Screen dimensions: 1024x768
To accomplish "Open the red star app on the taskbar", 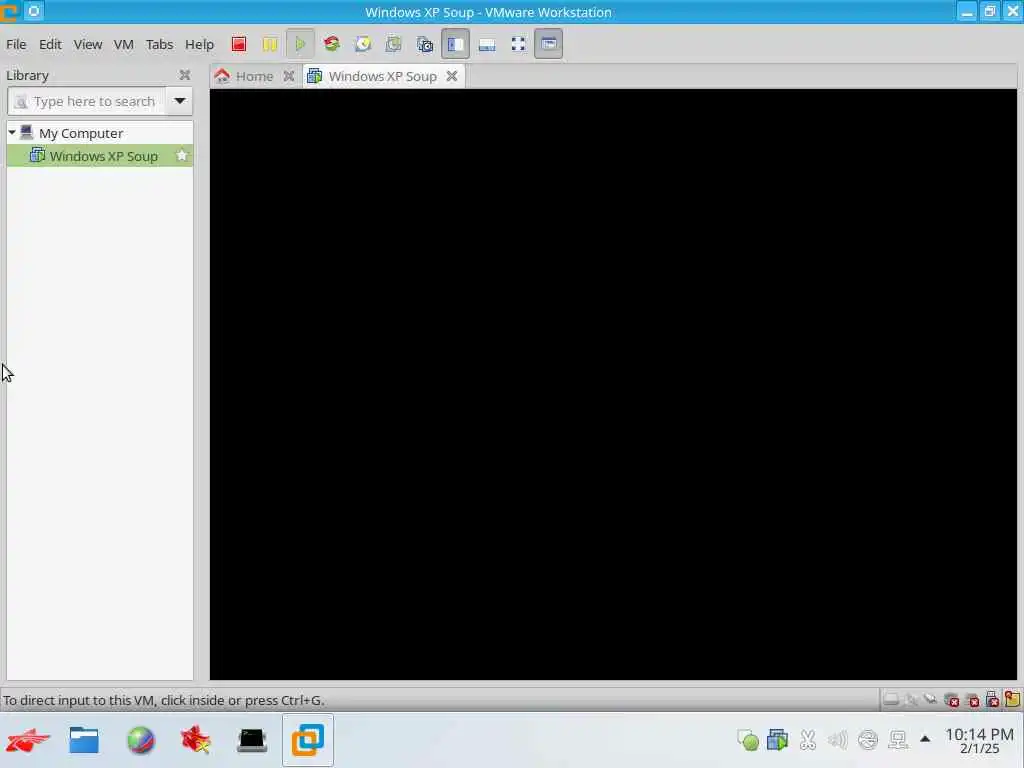I will point(196,741).
